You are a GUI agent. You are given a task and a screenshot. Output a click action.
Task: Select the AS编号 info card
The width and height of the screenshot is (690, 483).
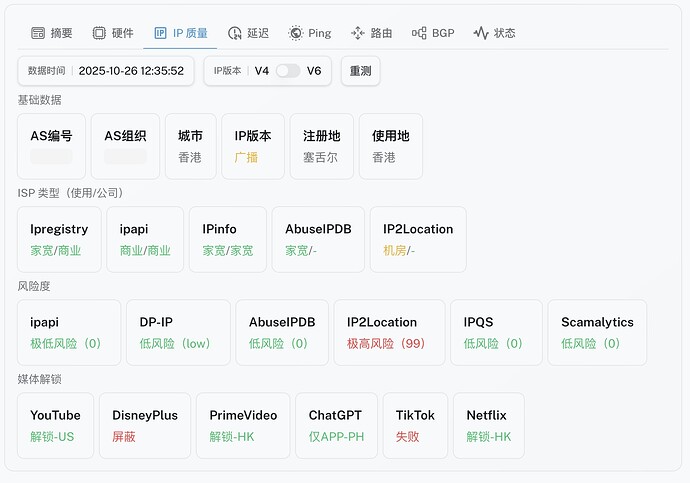click(51, 146)
